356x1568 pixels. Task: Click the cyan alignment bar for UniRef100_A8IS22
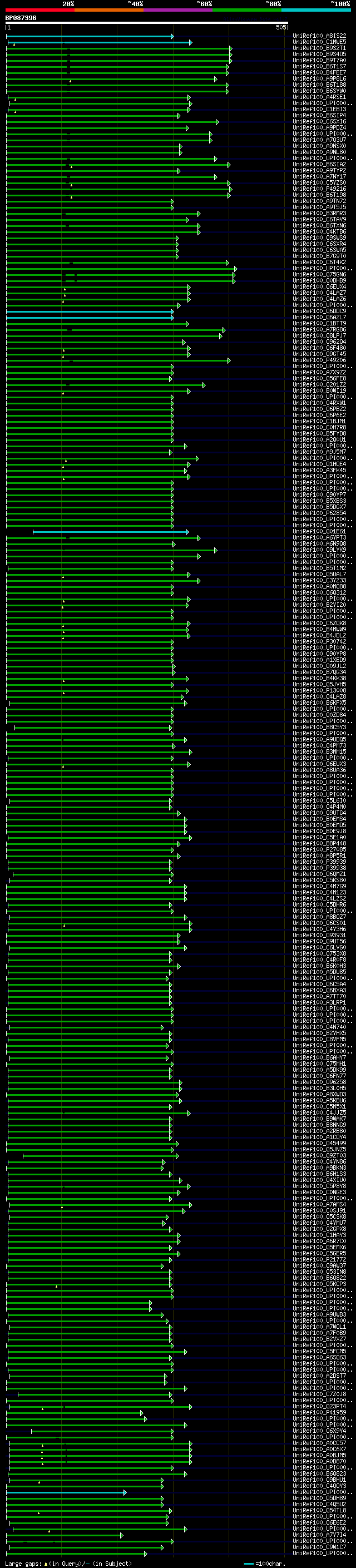(x=90, y=37)
